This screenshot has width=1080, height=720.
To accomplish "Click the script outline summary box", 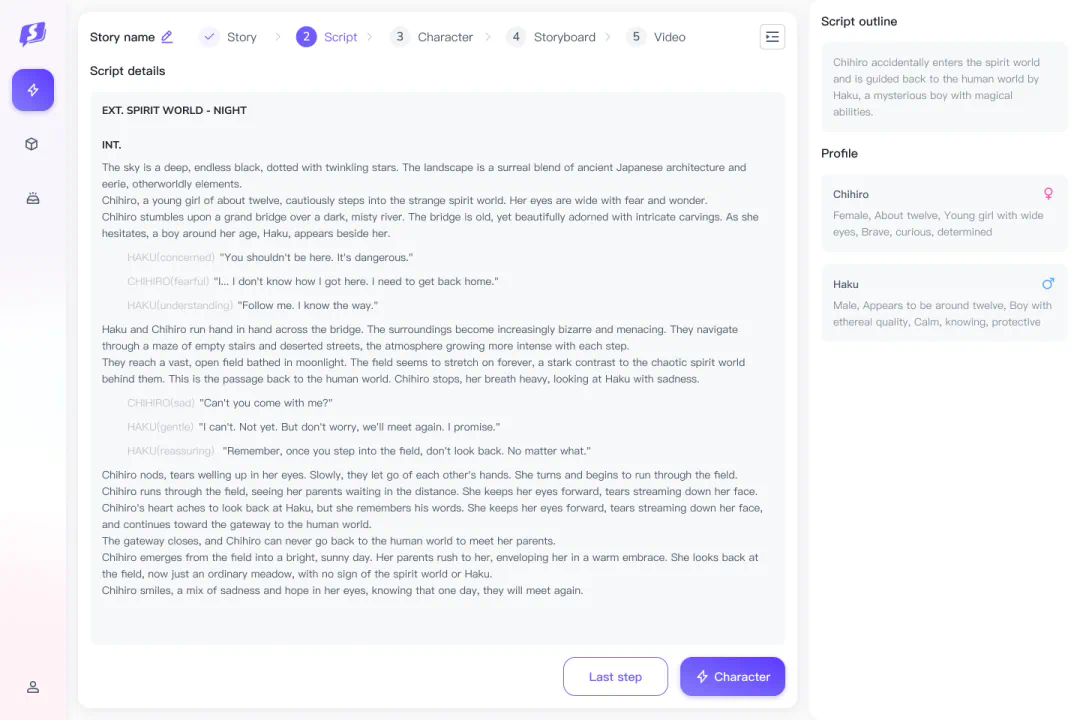I will tap(944, 87).
